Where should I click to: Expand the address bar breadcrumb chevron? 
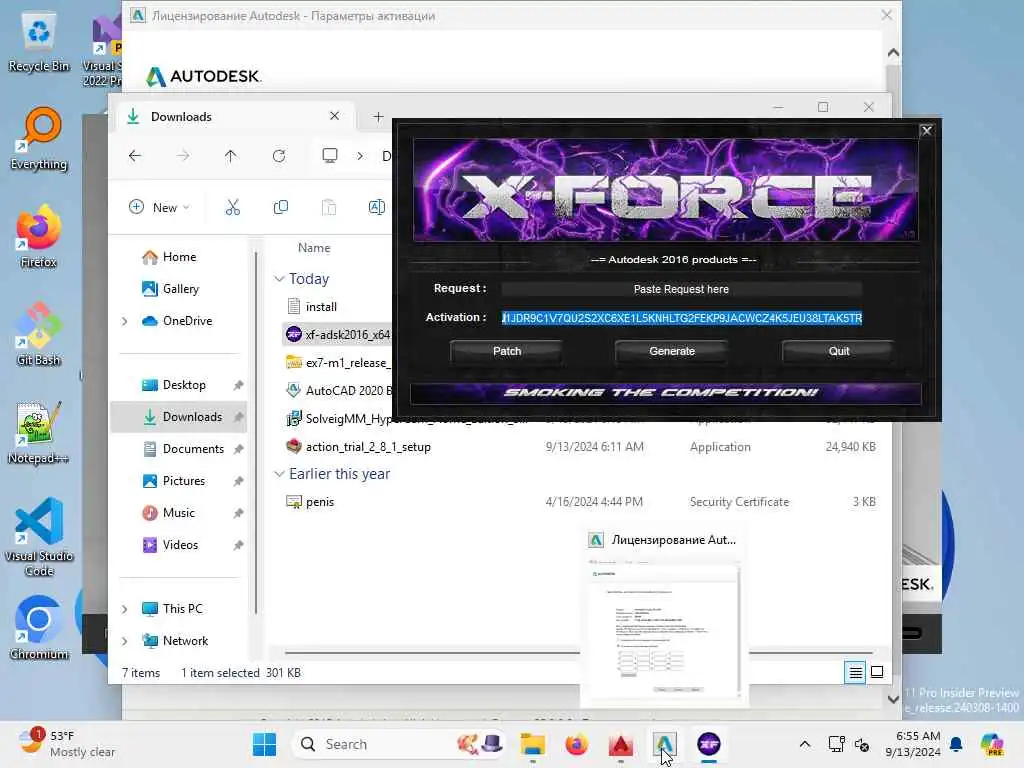click(x=360, y=156)
